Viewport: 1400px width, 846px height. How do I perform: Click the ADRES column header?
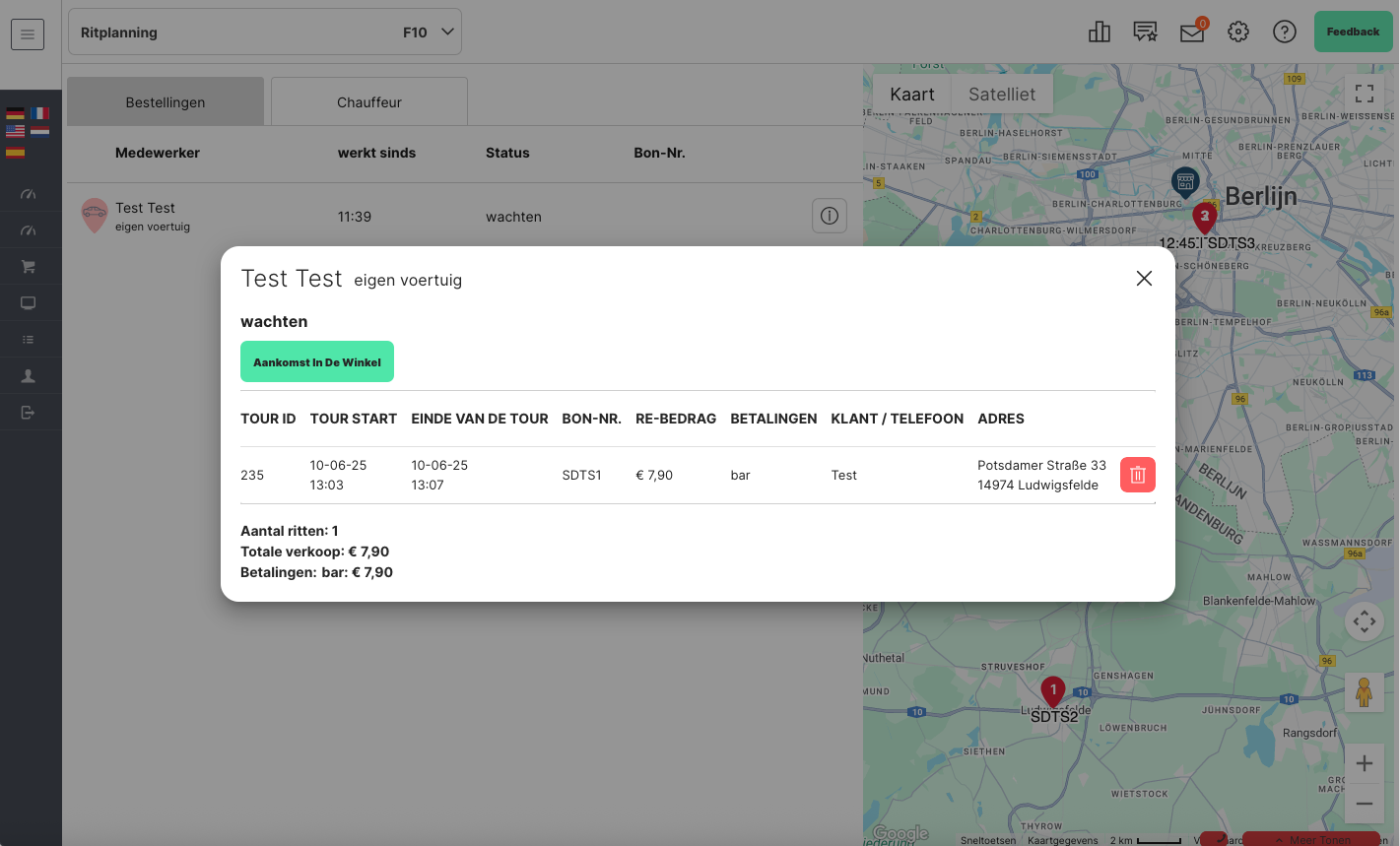pyautogui.click(x=1001, y=419)
